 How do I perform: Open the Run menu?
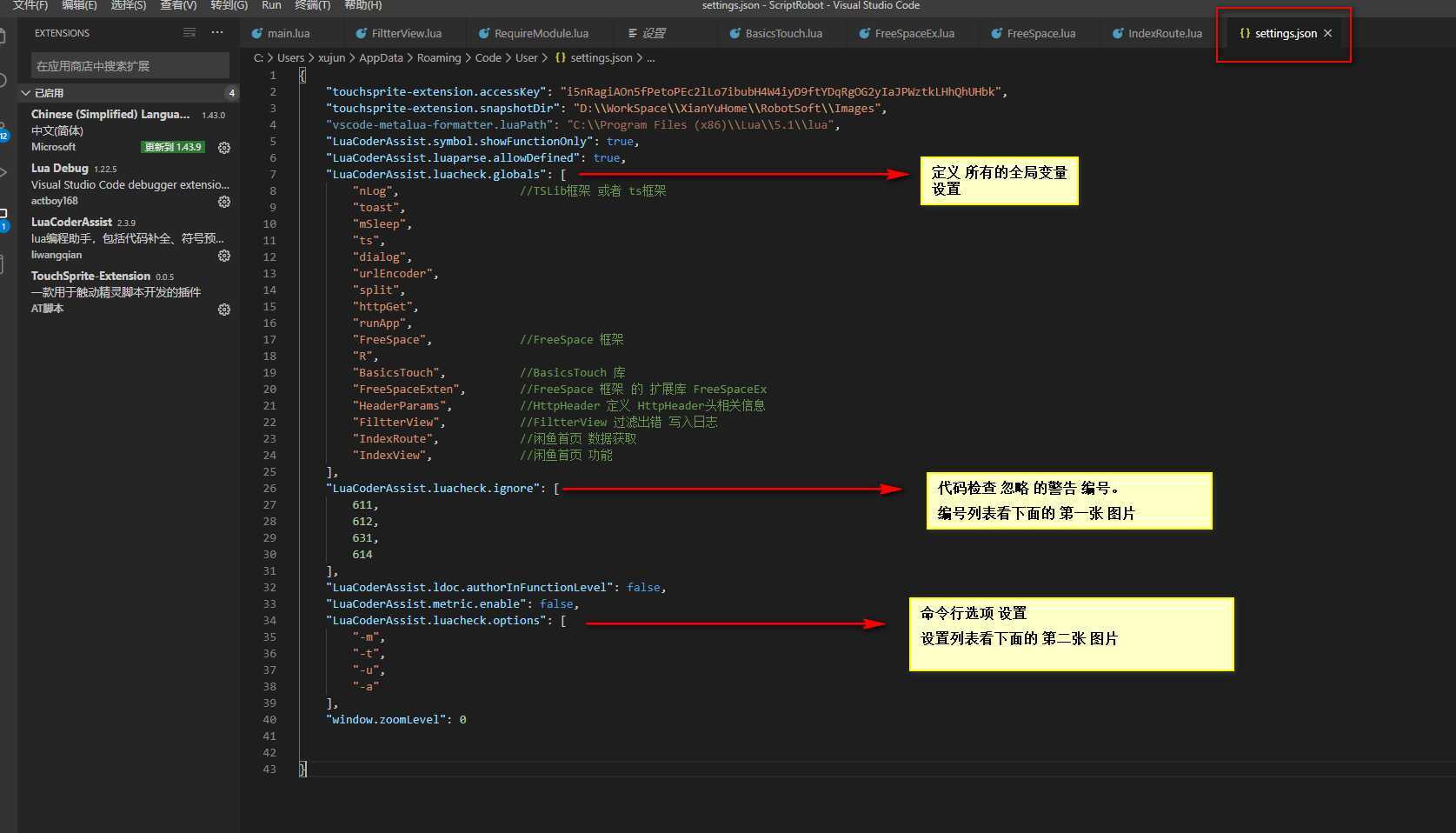tap(271, 5)
